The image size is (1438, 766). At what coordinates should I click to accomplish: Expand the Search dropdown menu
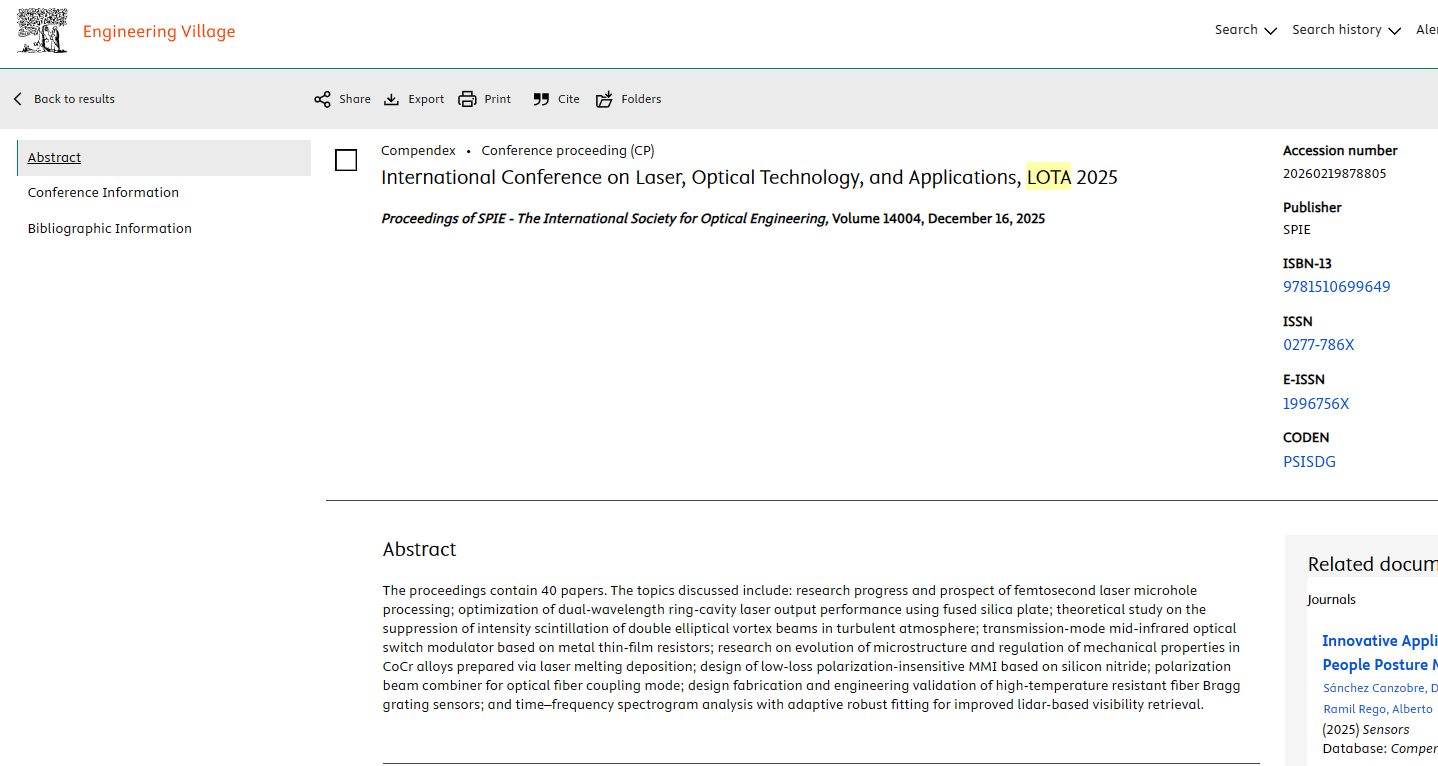click(1245, 30)
